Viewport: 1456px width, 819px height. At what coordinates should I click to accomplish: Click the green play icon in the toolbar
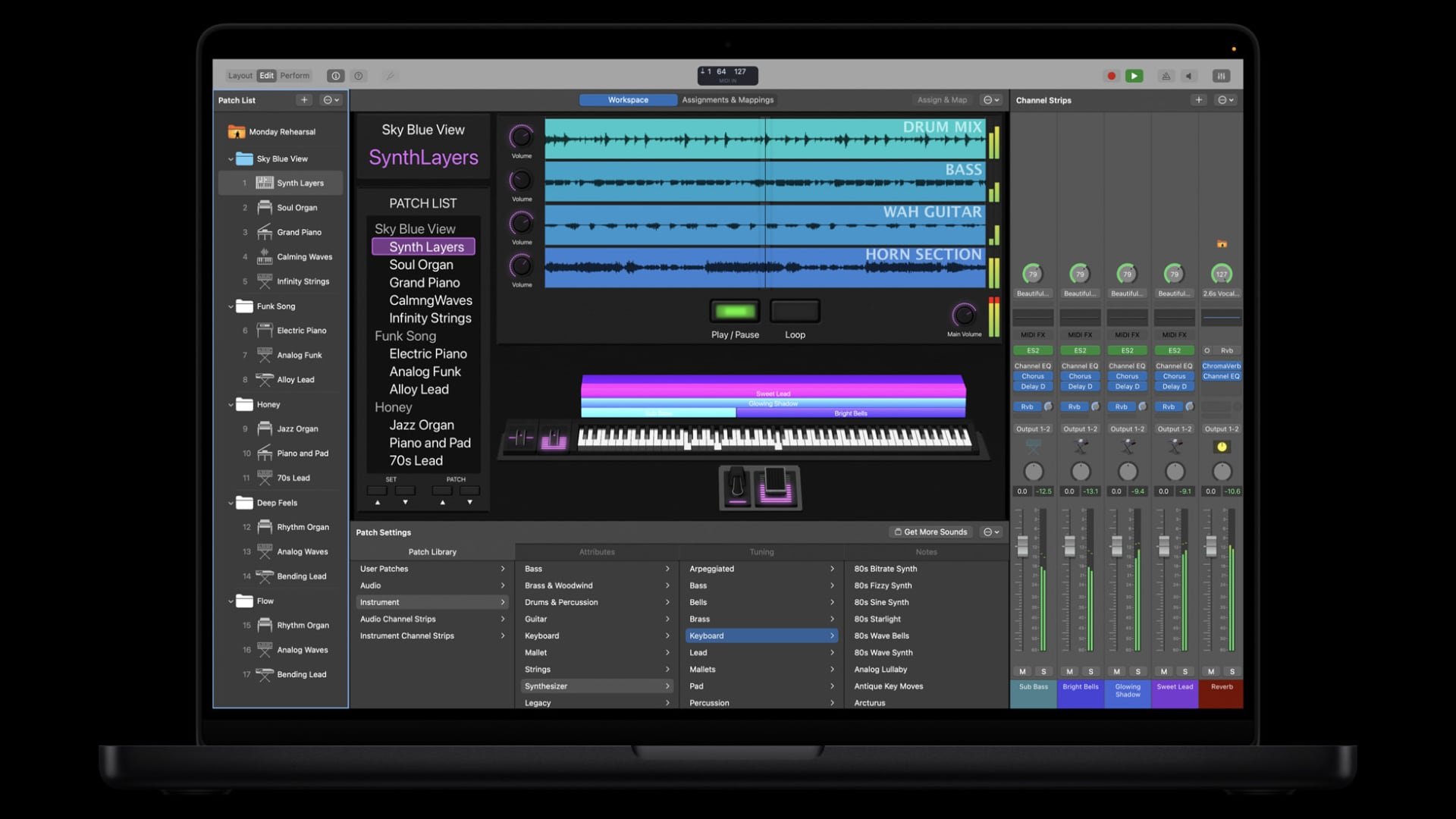coord(1134,76)
